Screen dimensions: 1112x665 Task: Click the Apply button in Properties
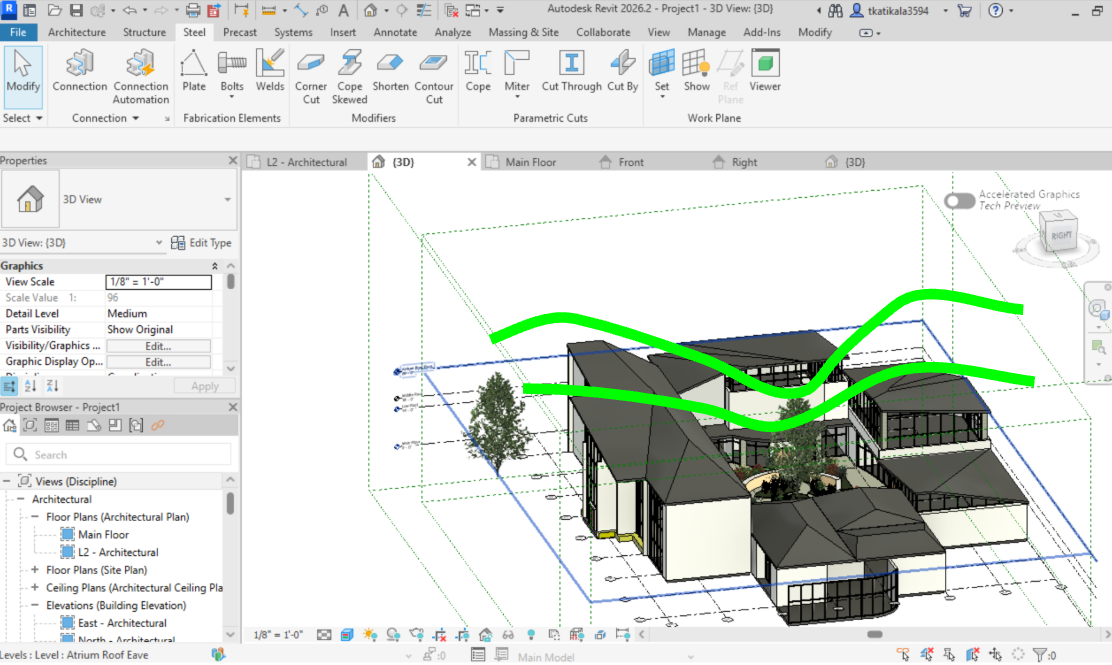click(204, 386)
